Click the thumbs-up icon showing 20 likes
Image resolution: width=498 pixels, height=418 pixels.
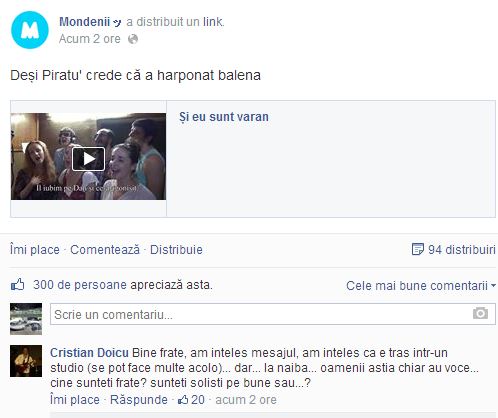tap(183, 399)
